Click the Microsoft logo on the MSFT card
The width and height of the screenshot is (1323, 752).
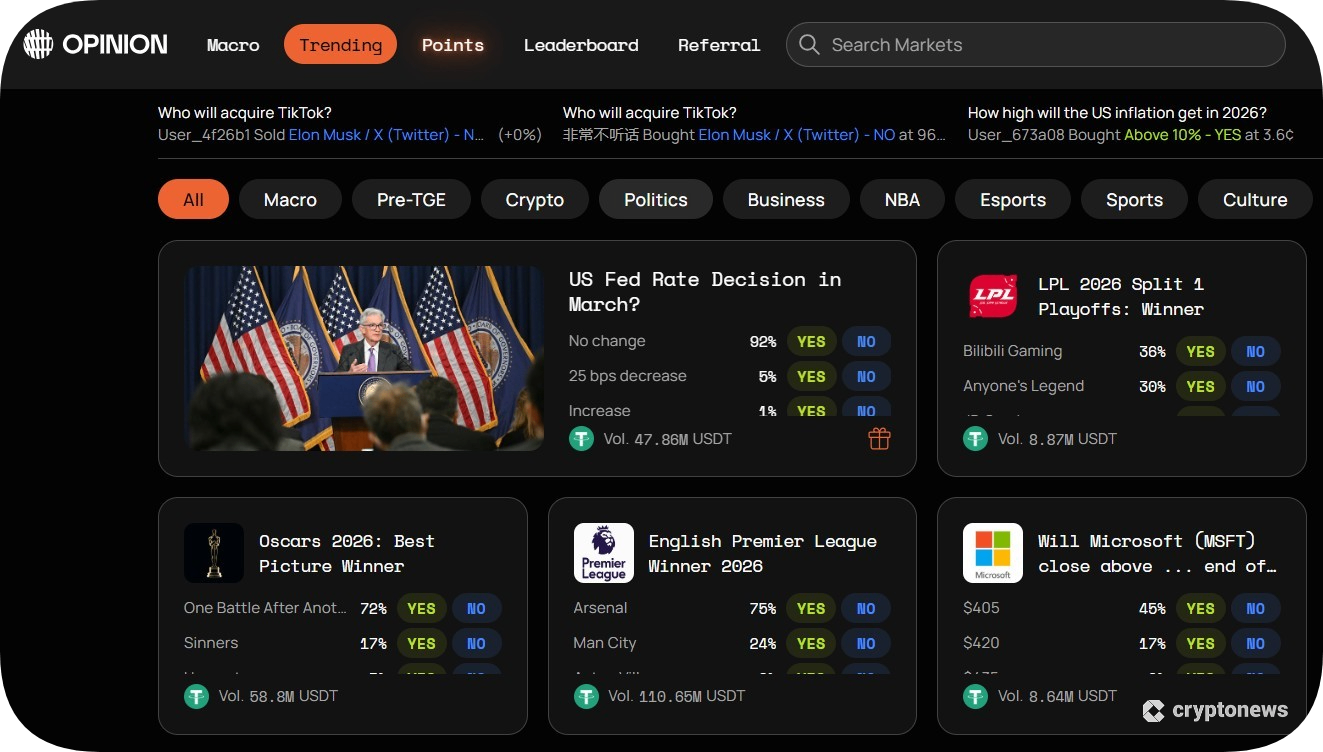pyautogui.click(x=992, y=552)
